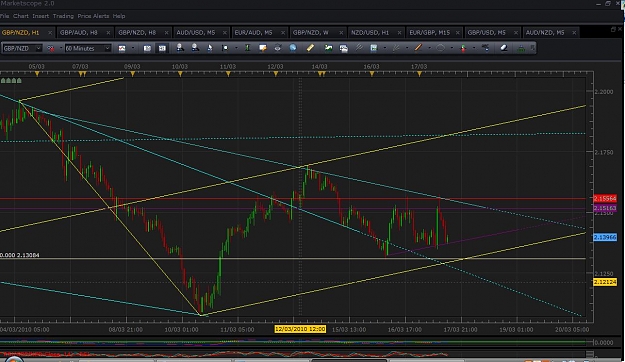Click the red 2.15564 price label
The width and height of the screenshot is (625, 362).
tap(605, 199)
